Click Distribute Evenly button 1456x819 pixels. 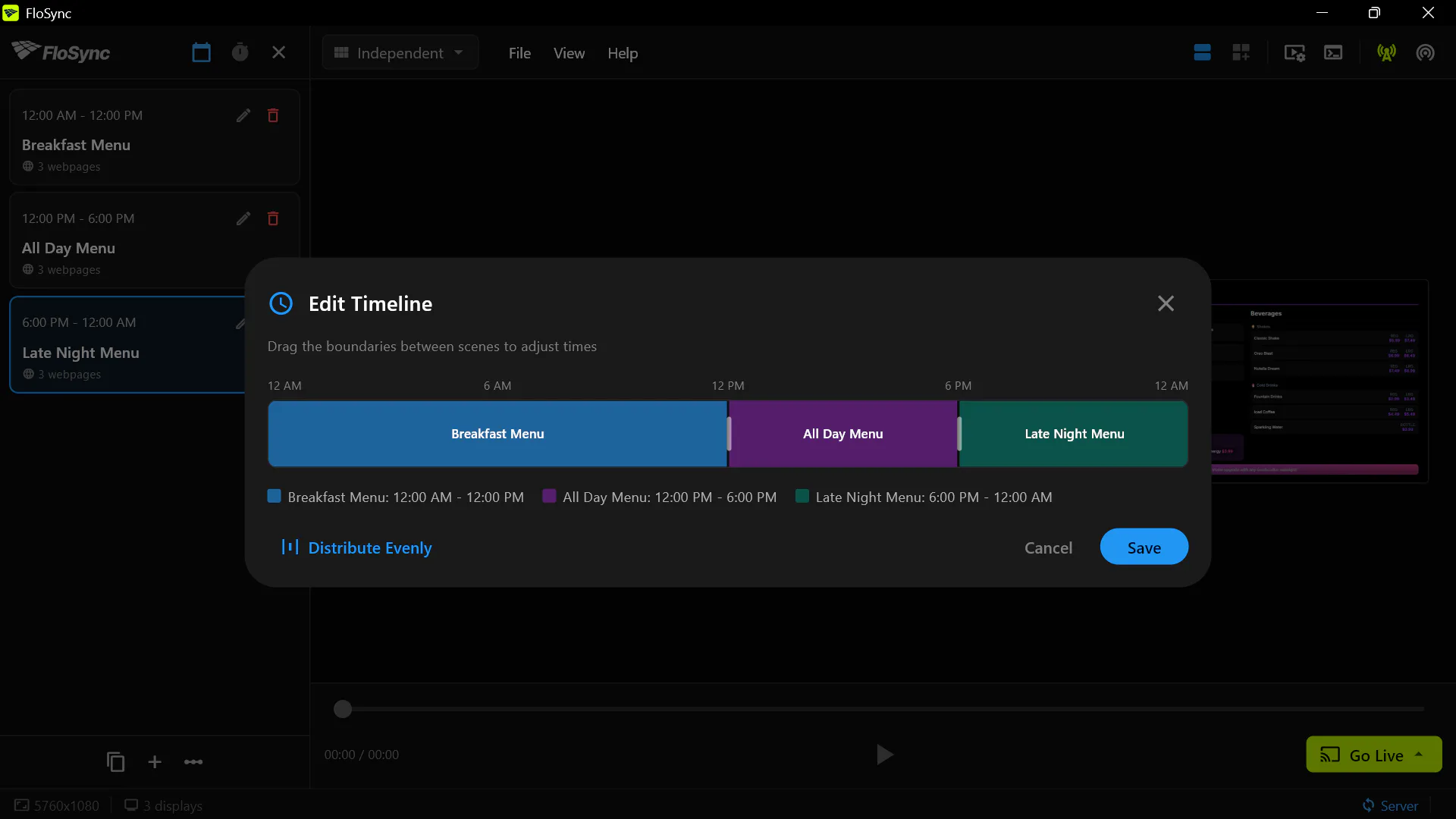pyautogui.click(x=356, y=548)
